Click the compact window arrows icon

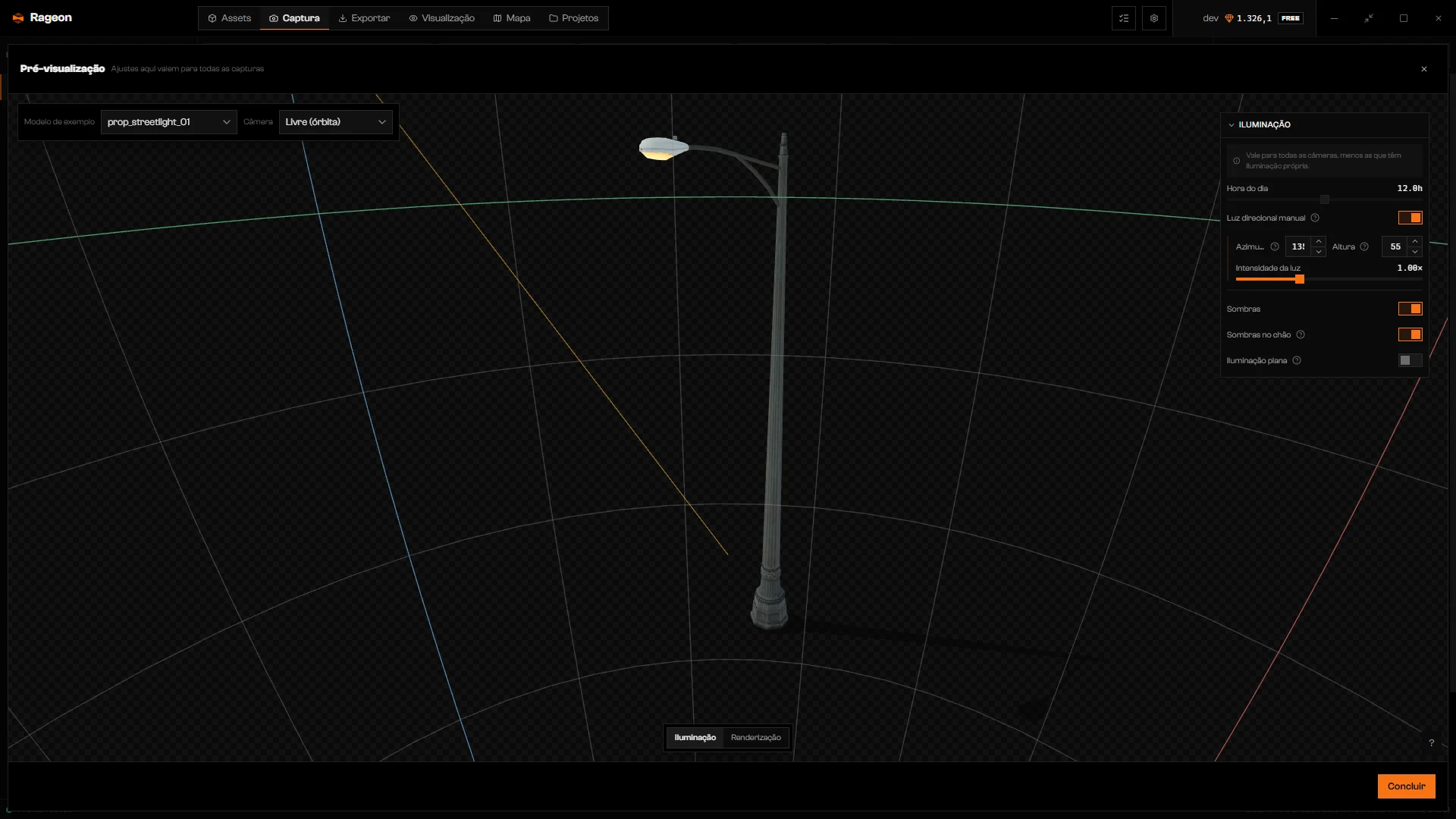point(1369,18)
